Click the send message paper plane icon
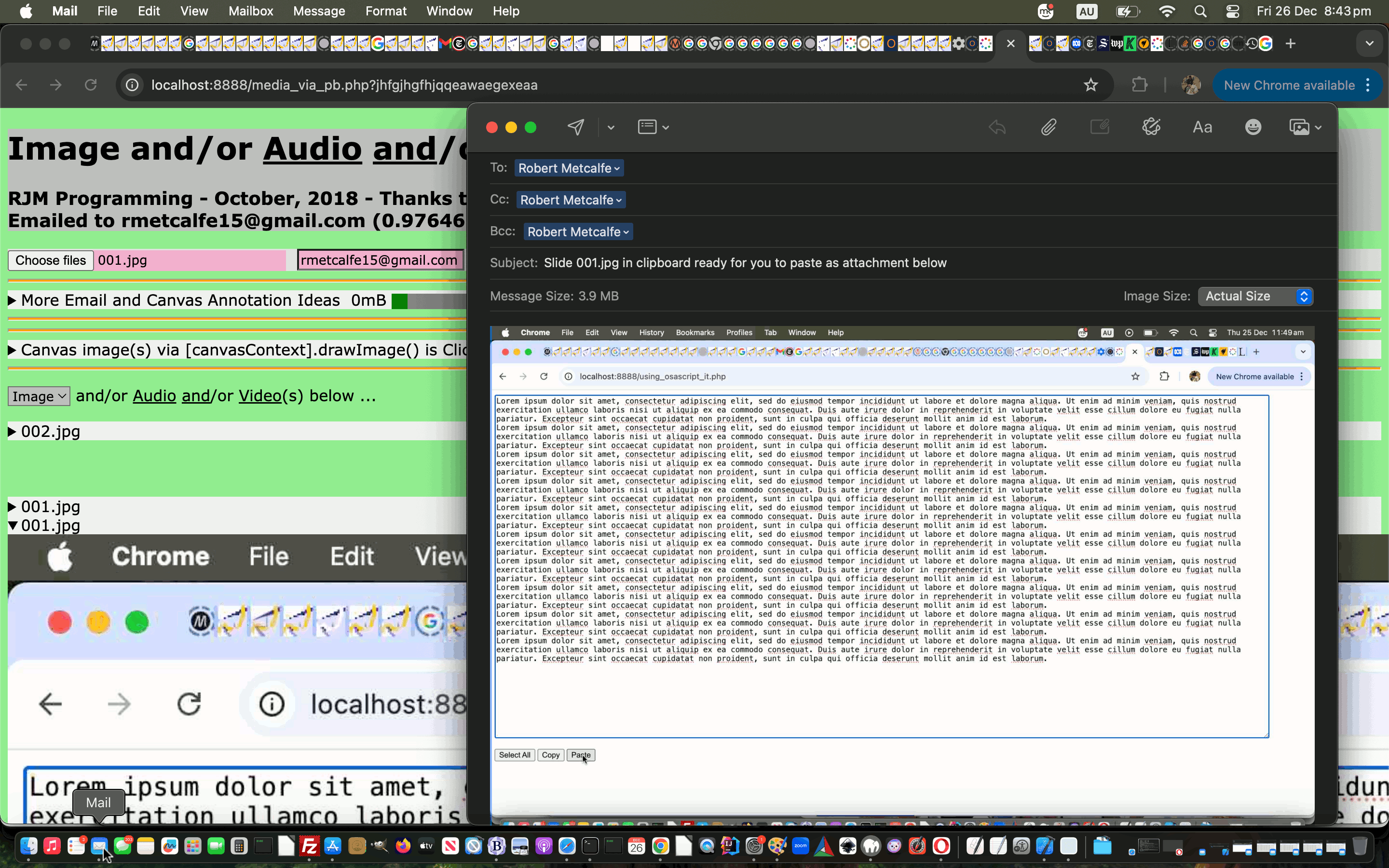 click(x=576, y=127)
